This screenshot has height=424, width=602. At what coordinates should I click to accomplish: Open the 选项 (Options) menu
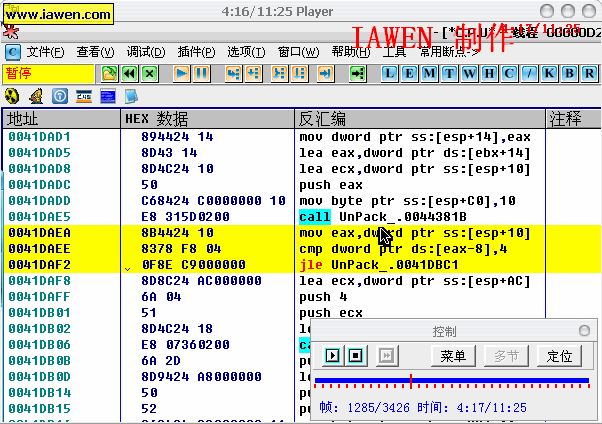[x=246, y=52]
